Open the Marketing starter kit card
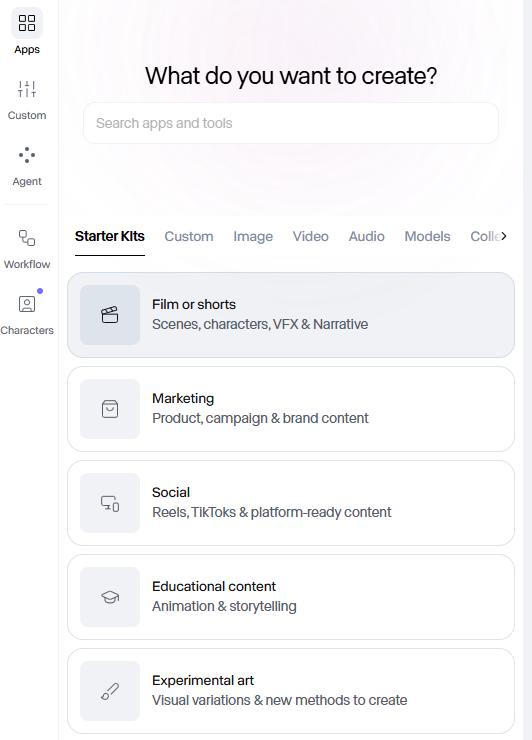The height and width of the screenshot is (740, 532). click(291, 409)
